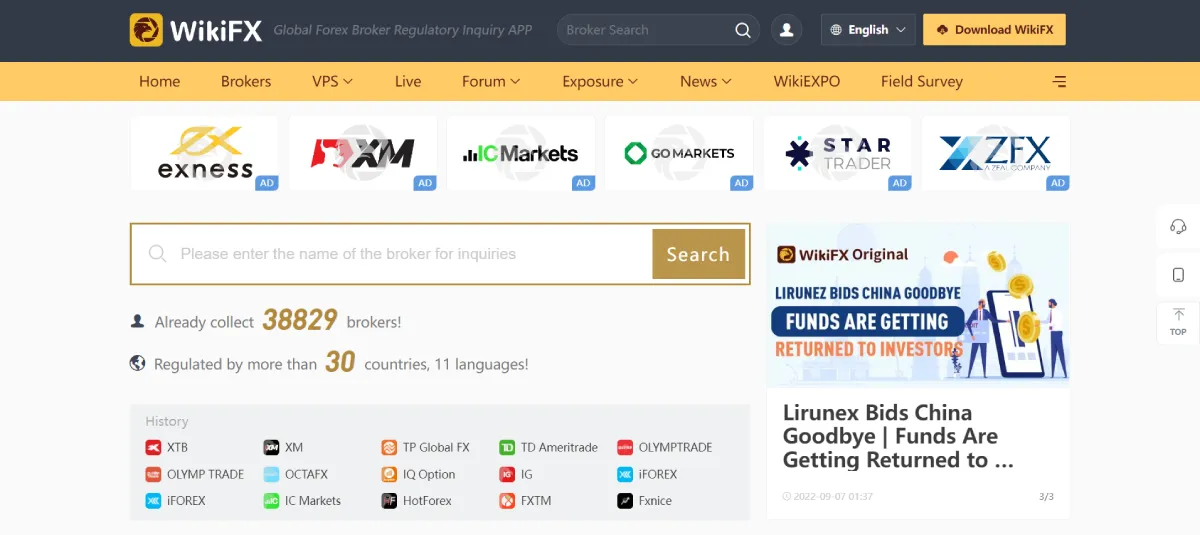Click the TD Ameritrade icon
Screen dimensions: 1200x535
coord(507,447)
